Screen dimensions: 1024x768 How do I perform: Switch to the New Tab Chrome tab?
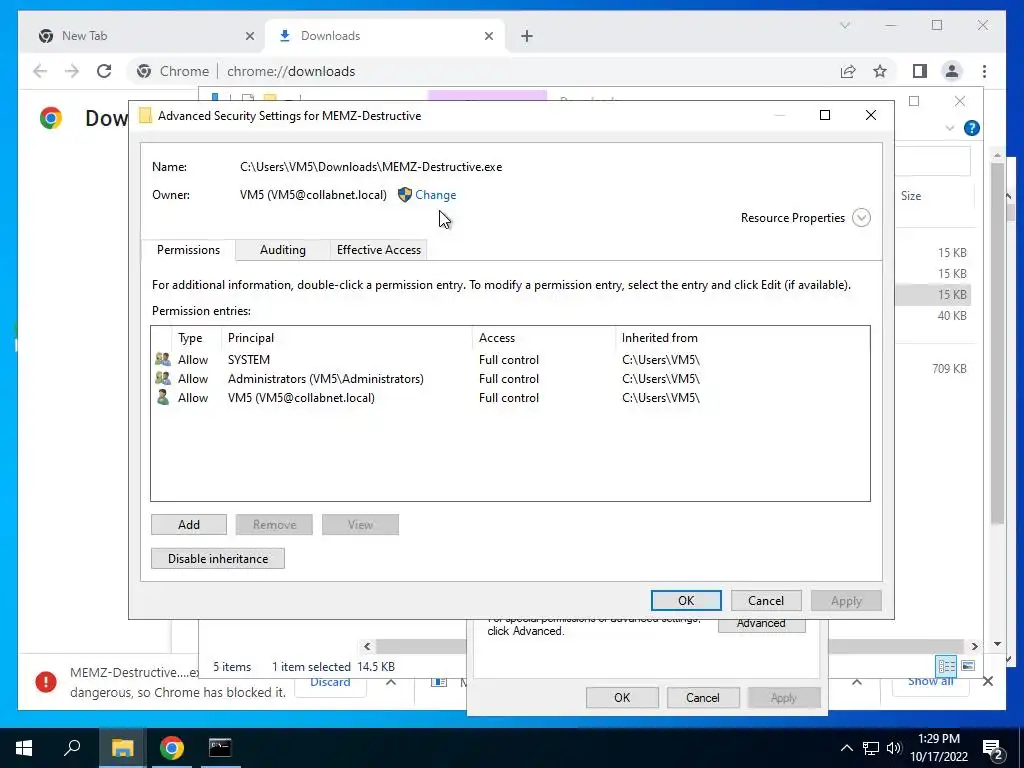[142, 36]
